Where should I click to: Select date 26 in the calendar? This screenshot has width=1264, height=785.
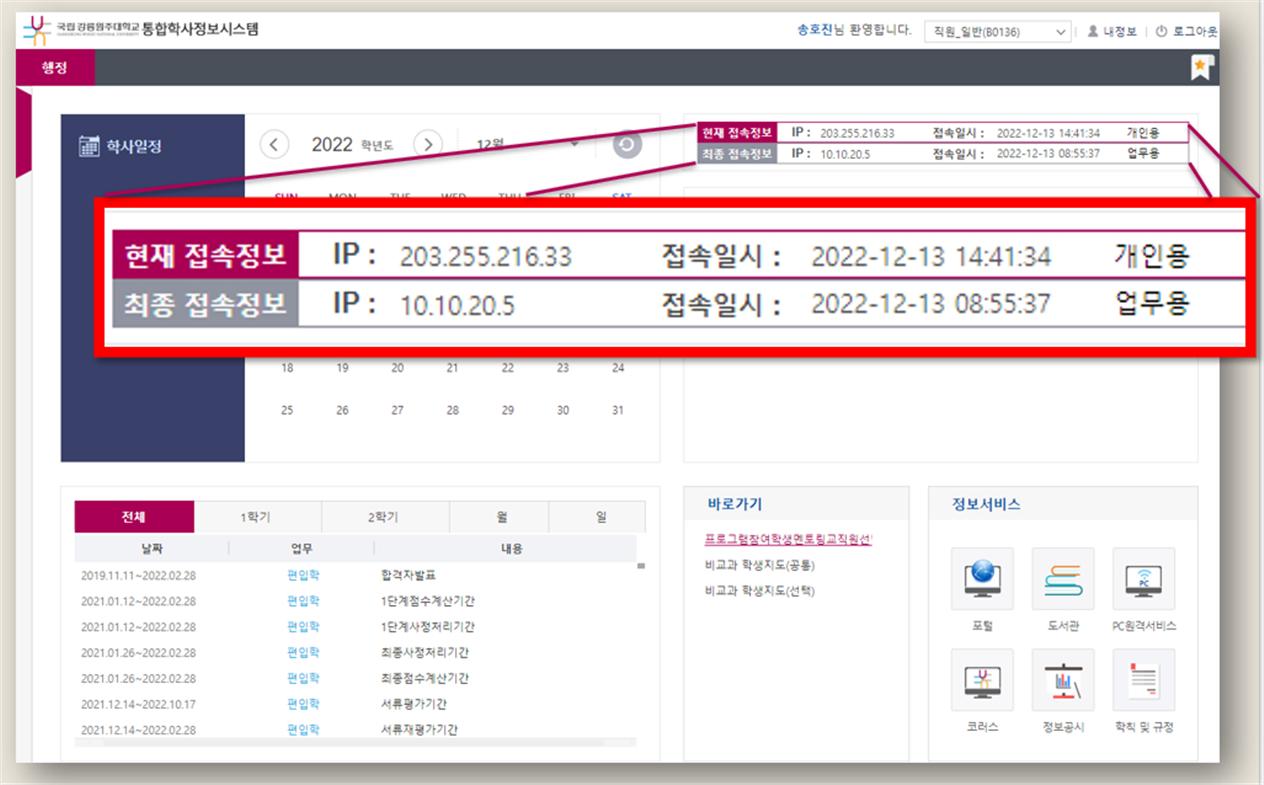(342, 410)
